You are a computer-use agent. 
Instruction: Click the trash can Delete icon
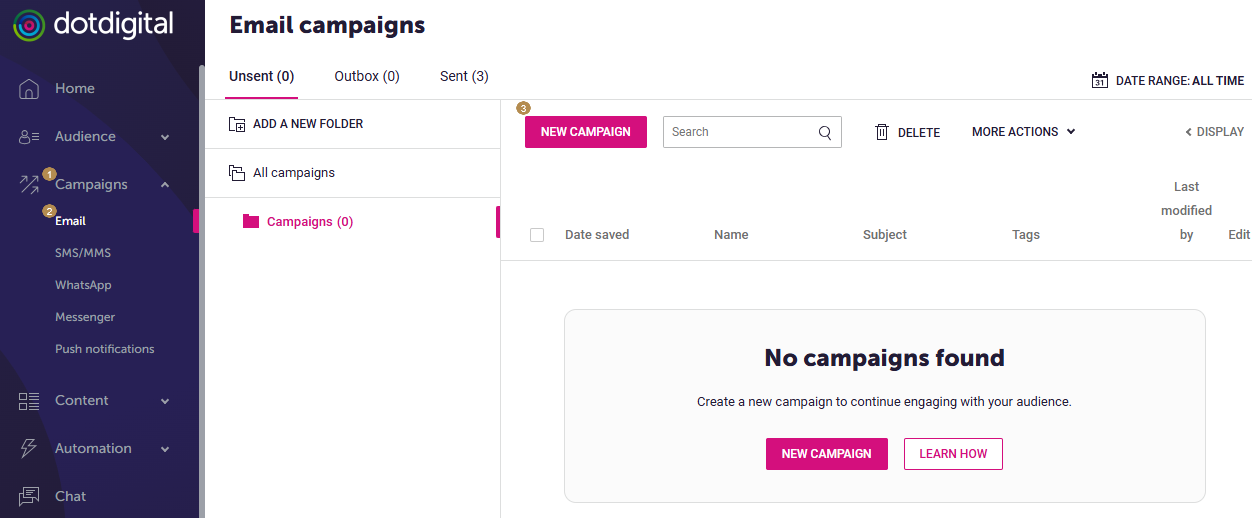882,132
